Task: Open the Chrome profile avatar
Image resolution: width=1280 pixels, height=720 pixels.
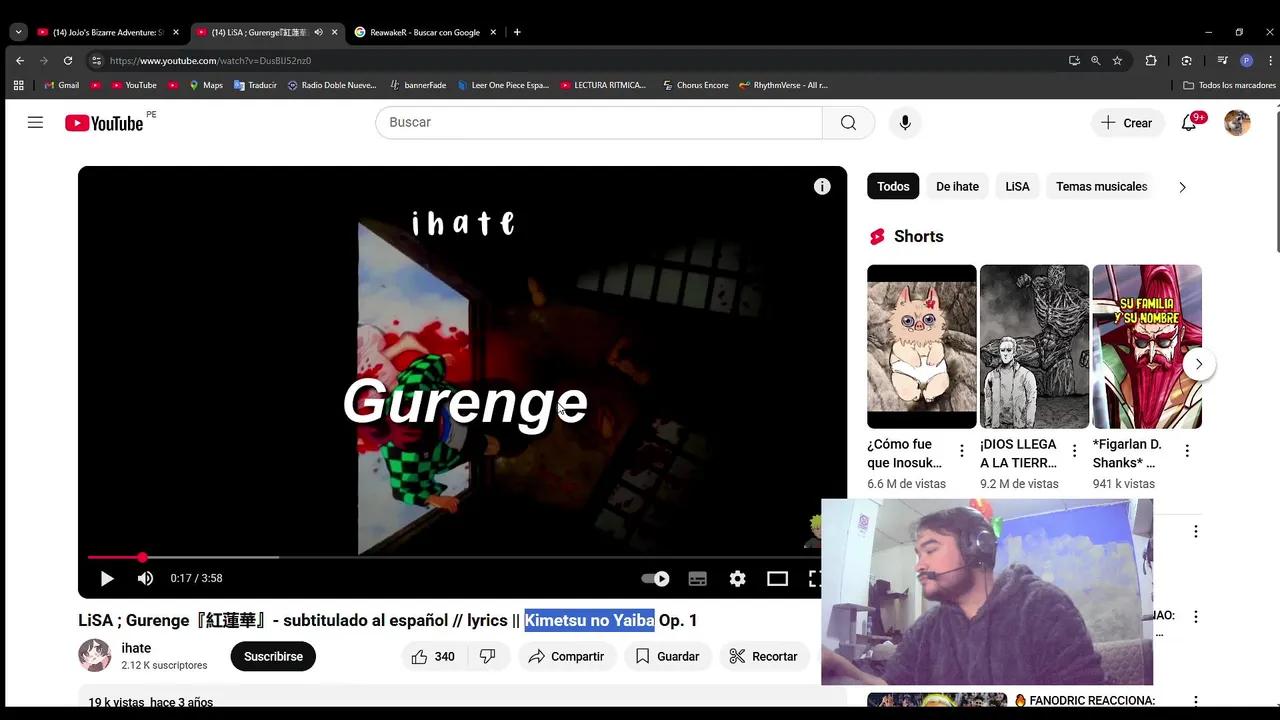Action: coord(1246,60)
